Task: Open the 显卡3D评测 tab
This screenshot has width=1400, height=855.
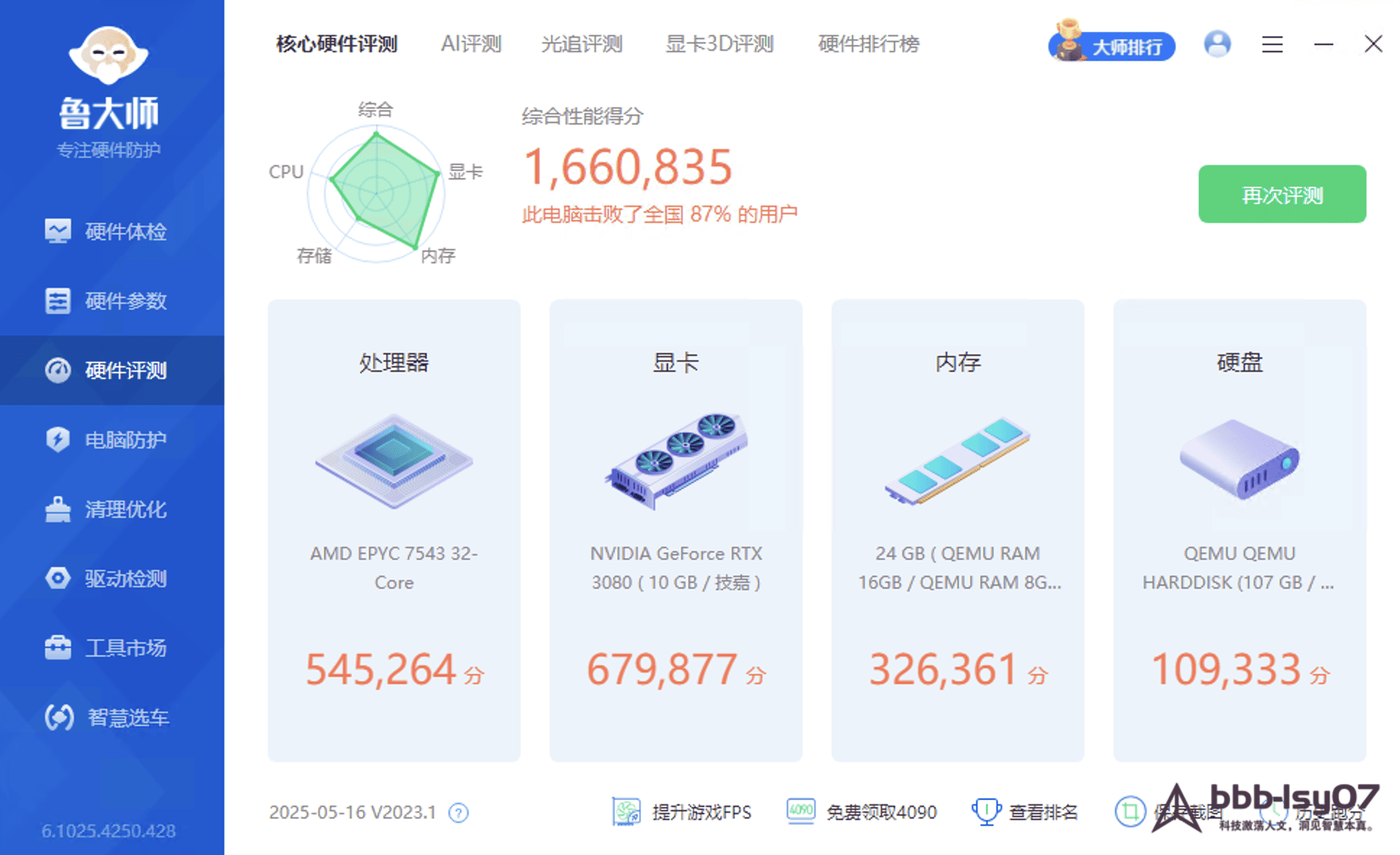Action: pos(720,44)
